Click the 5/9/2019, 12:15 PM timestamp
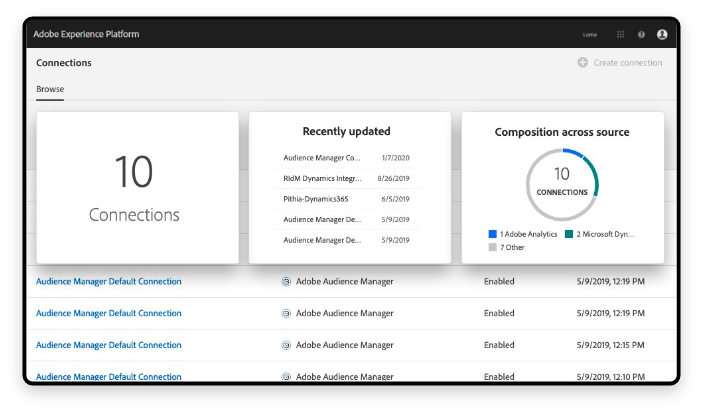703x414 pixels. (x=611, y=345)
